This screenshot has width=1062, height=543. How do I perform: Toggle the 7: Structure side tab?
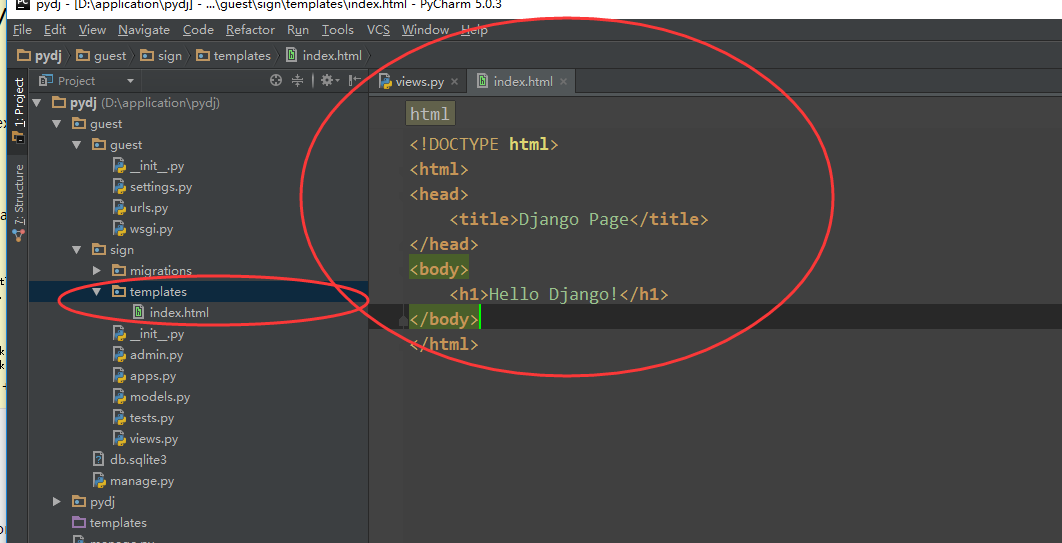[18, 202]
